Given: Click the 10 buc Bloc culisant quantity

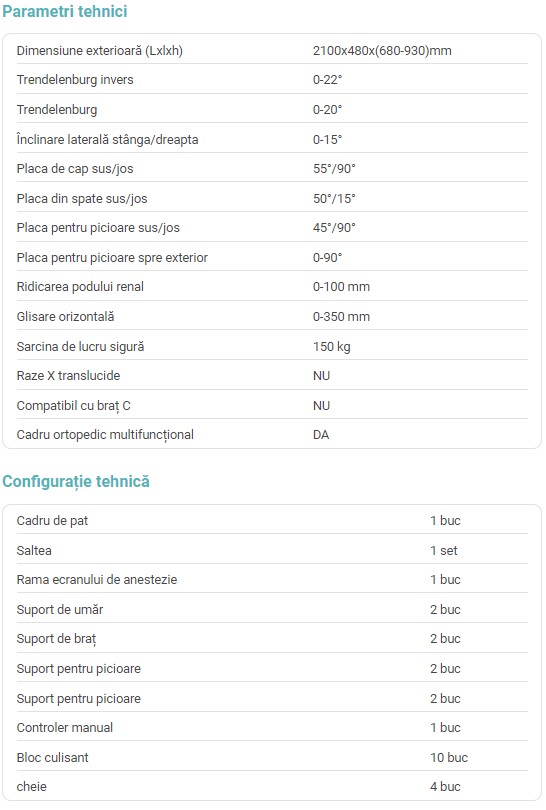Looking at the screenshot, I should 449,757.
